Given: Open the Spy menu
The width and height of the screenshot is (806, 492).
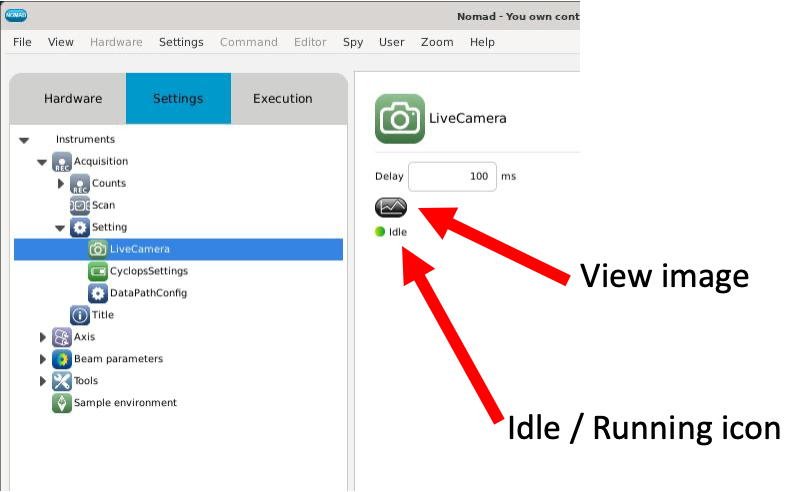Looking at the screenshot, I should [353, 42].
